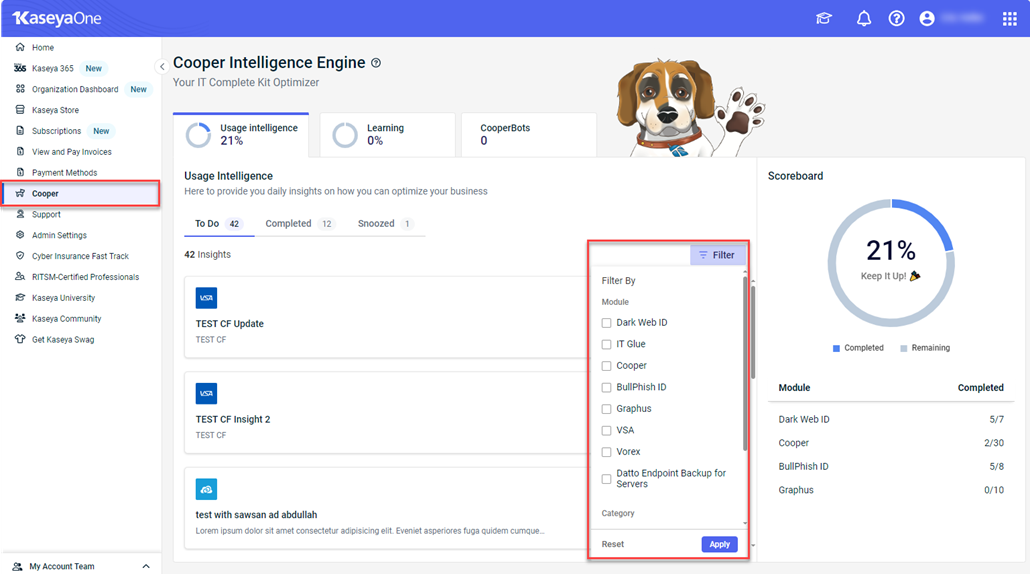This screenshot has height=574, width=1030.
Task: Click the Kaseya University sidebar icon
Action: [20, 298]
